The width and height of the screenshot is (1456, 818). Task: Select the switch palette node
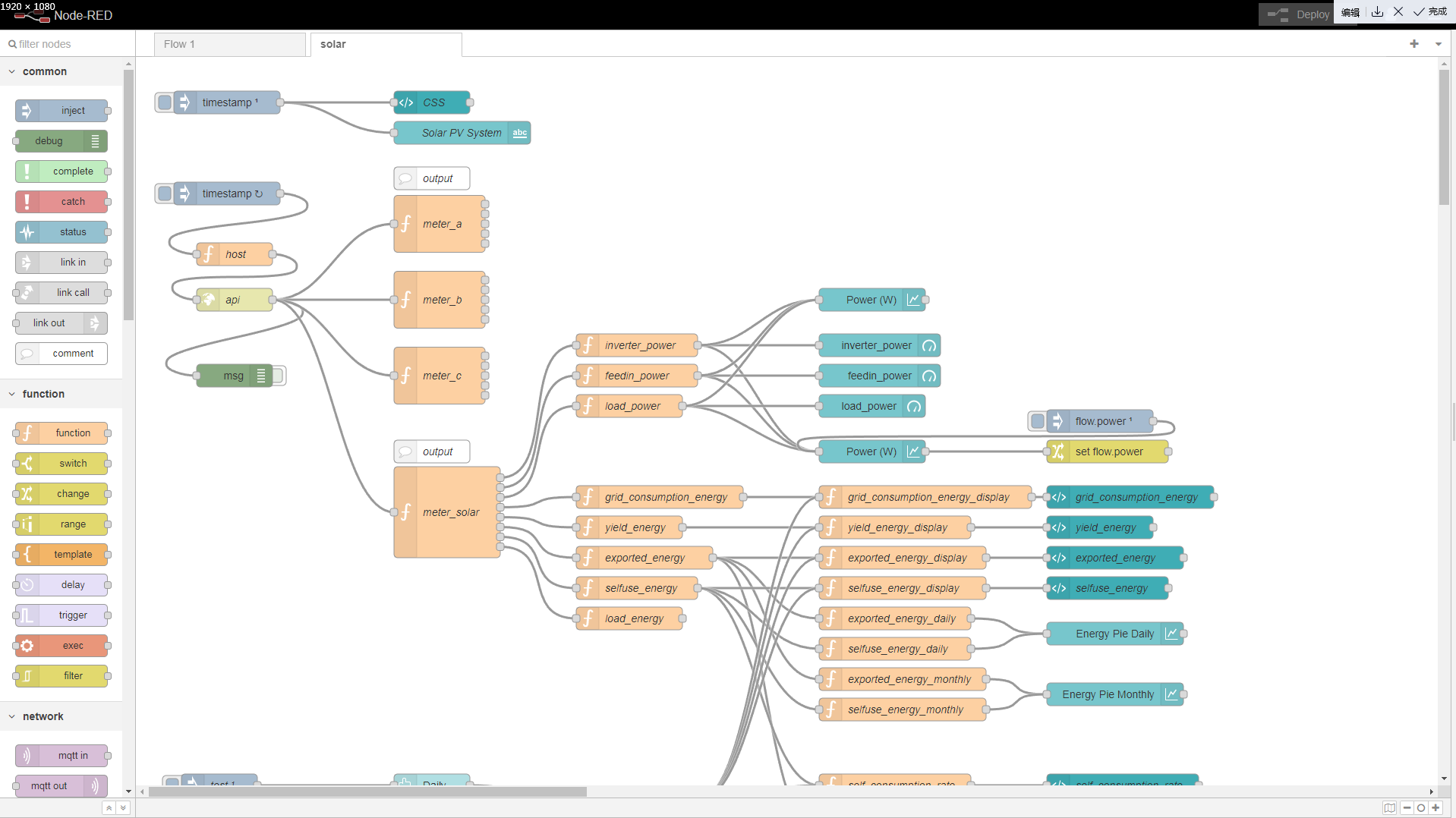pyautogui.click(x=61, y=464)
